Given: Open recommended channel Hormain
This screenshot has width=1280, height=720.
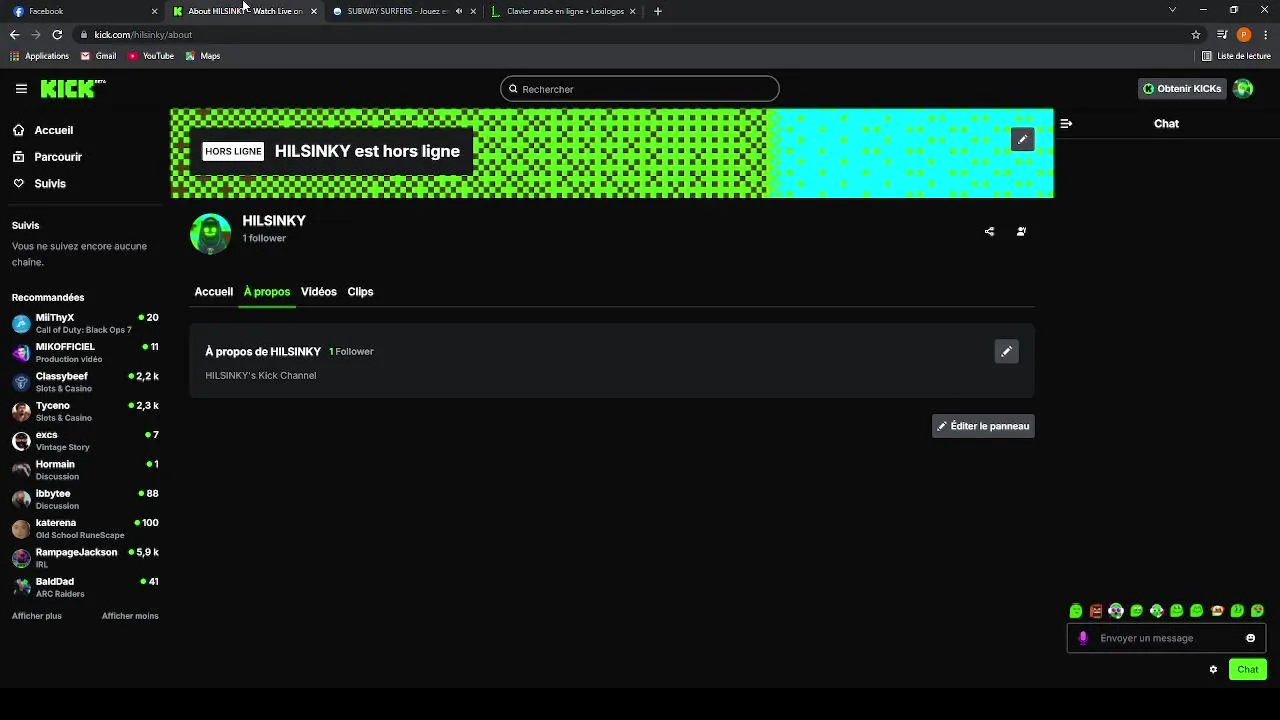Looking at the screenshot, I should click(x=85, y=470).
